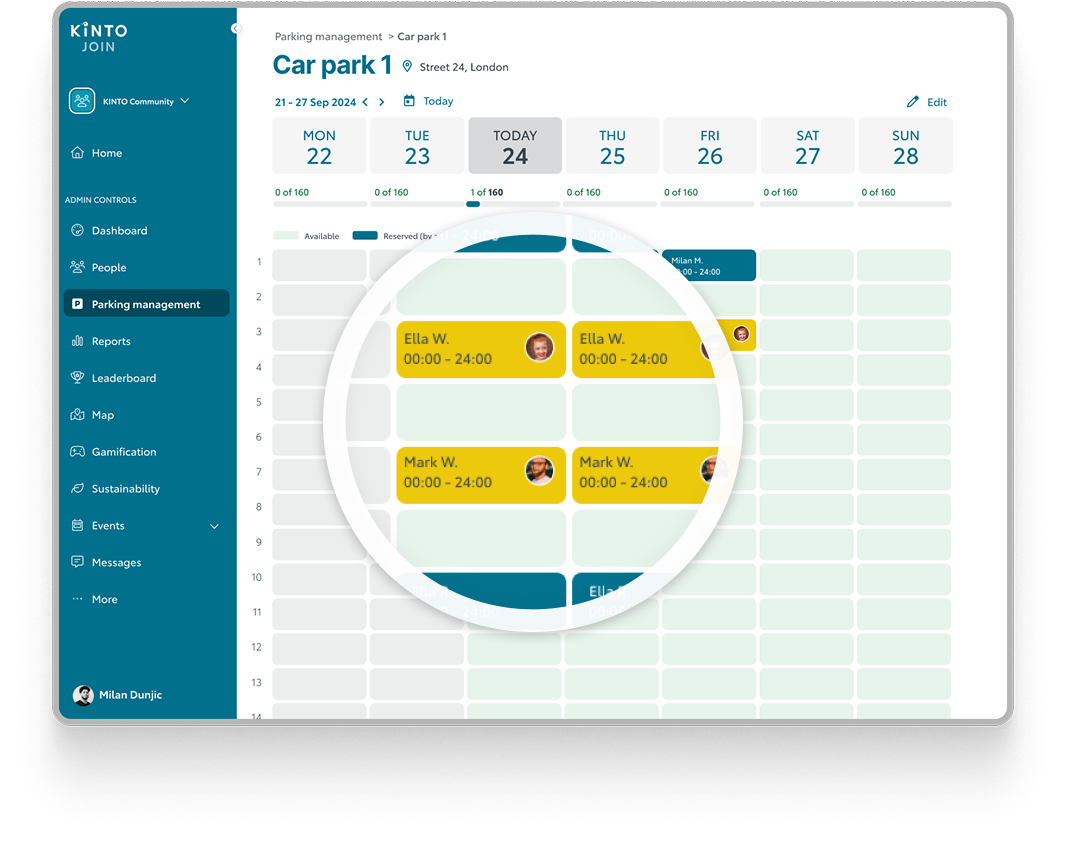
Task: Click the People icon in sidebar
Action: [77, 267]
